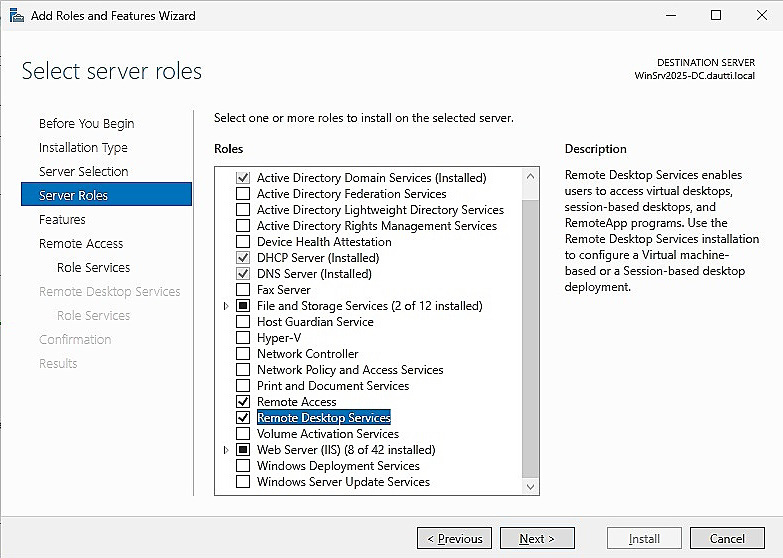783x558 pixels.
Task: Open Server Selection step
Action: pyautogui.click(x=83, y=171)
